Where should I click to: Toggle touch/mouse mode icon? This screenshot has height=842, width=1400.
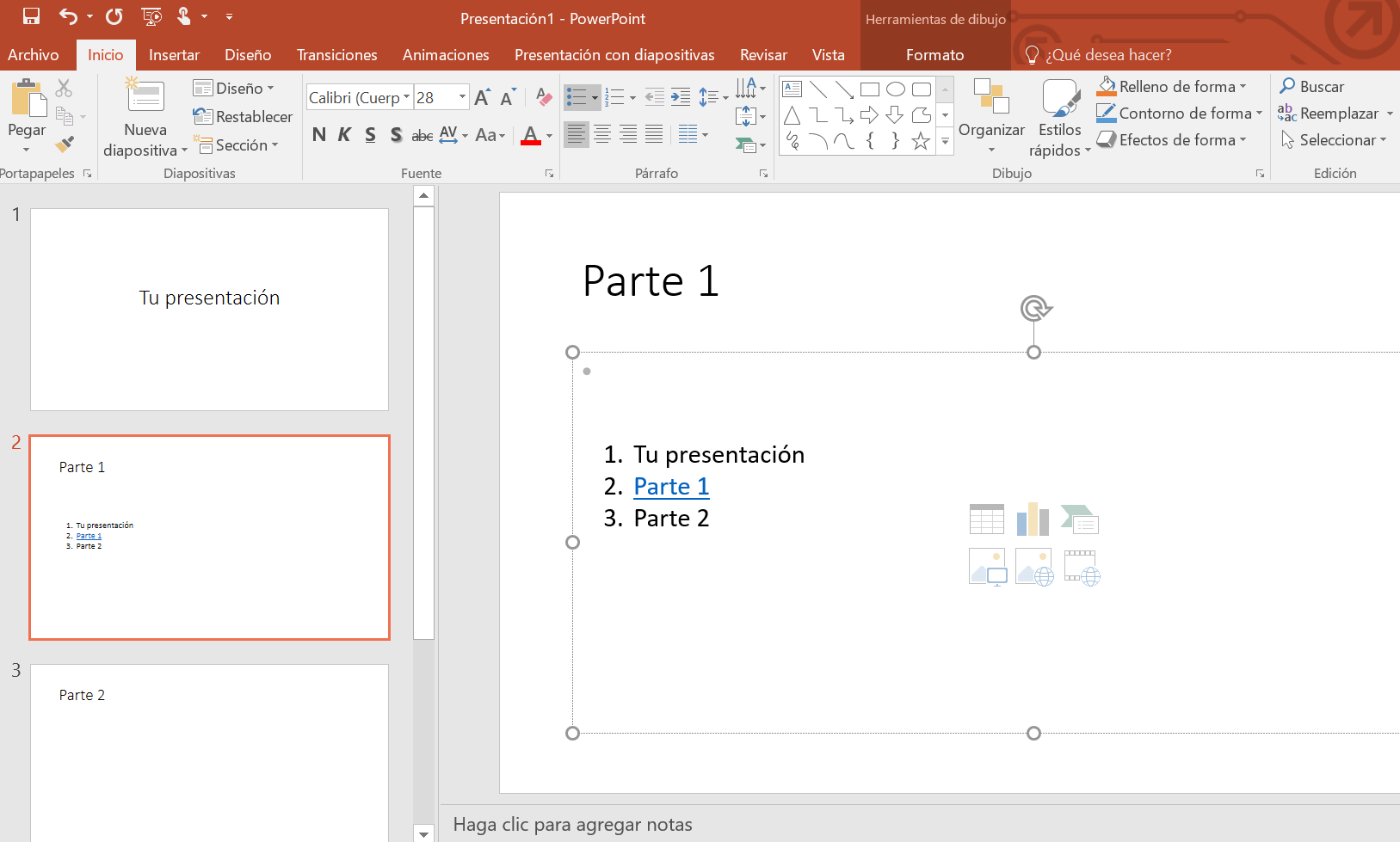[x=184, y=16]
